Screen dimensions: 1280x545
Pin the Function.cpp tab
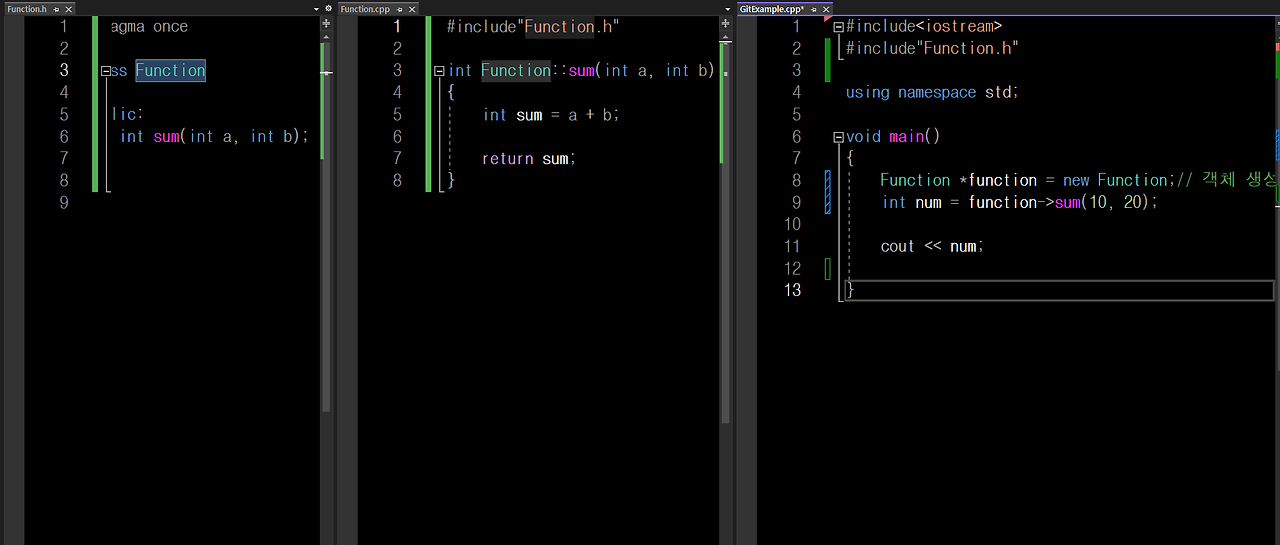399,8
